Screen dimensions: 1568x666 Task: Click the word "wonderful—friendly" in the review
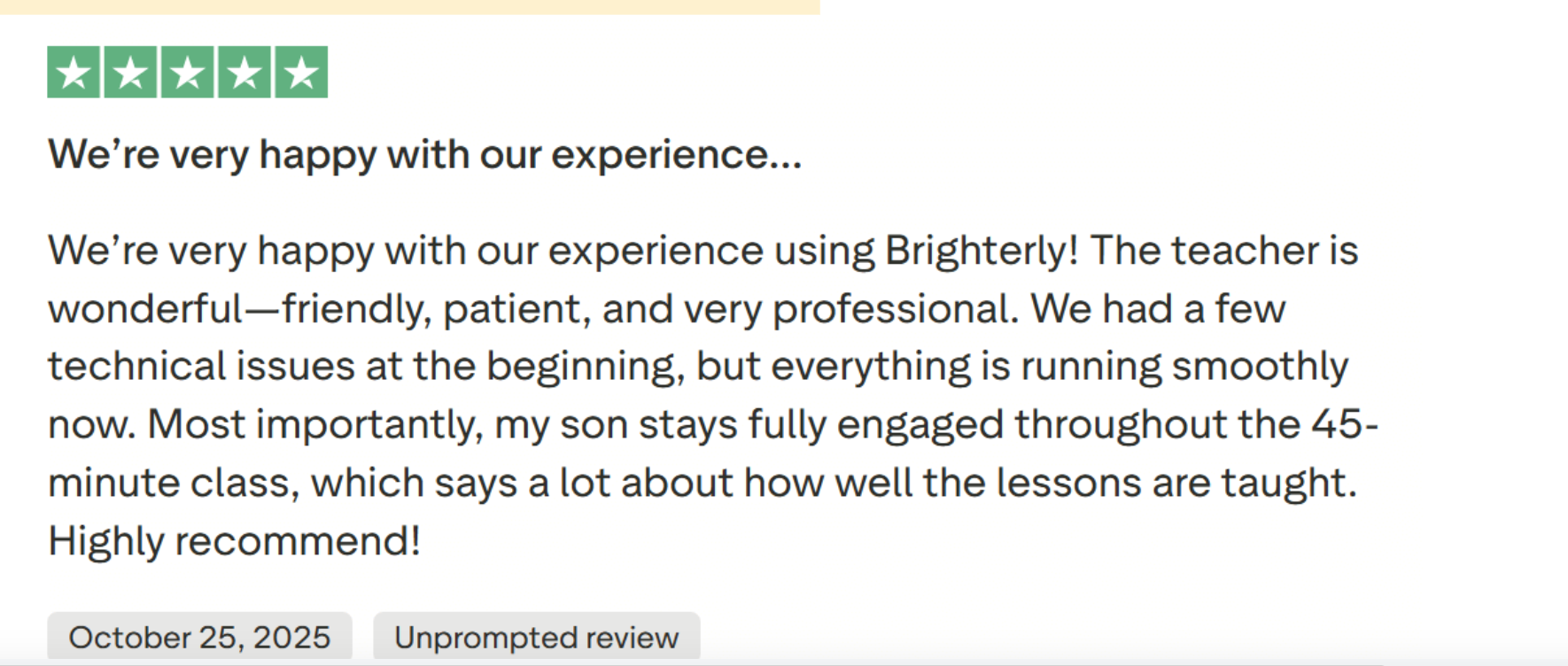(x=239, y=309)
